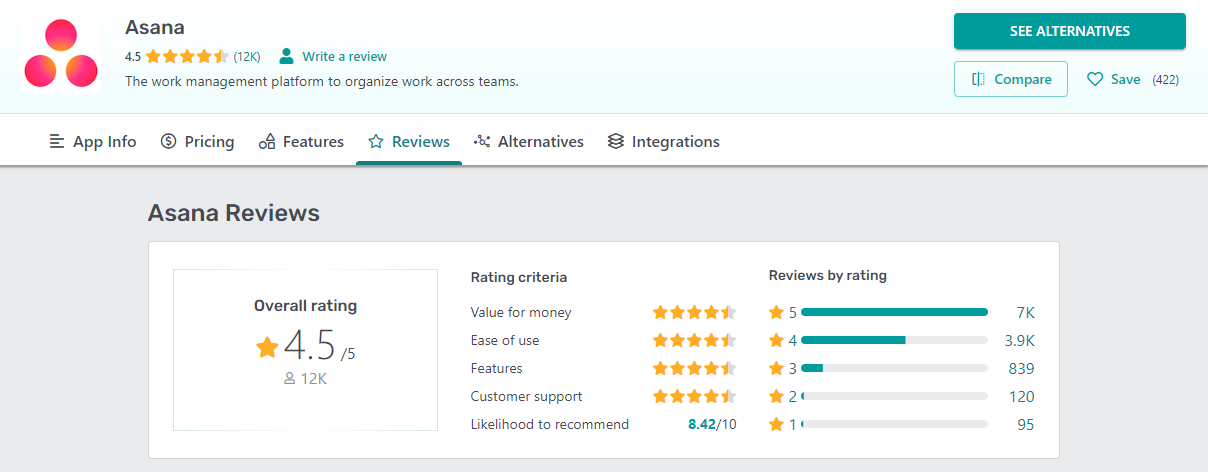This screenshot has width=1208, height=472.
Task: Filter reviews by 5-star rating bar
Action: pyautogui.click(x=894, y=312)
